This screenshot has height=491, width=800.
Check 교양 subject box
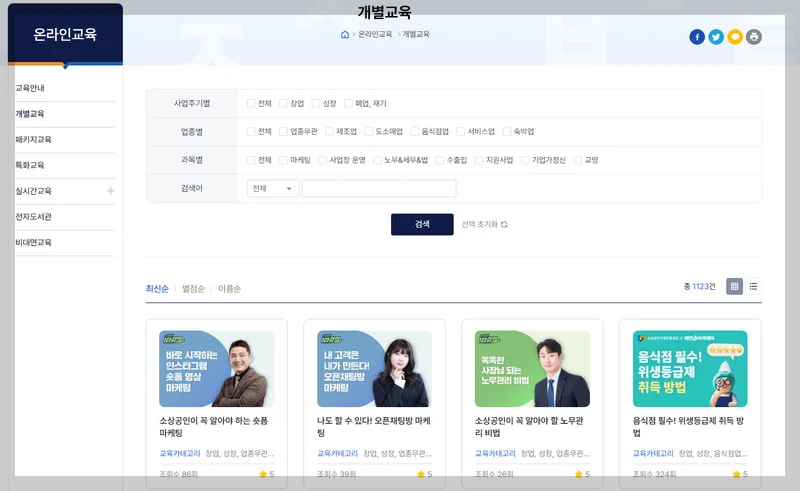point(578,160)
